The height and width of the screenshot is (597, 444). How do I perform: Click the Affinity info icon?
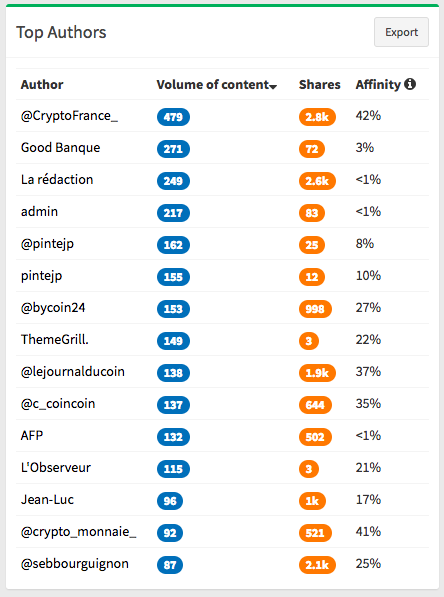(410, 84)
